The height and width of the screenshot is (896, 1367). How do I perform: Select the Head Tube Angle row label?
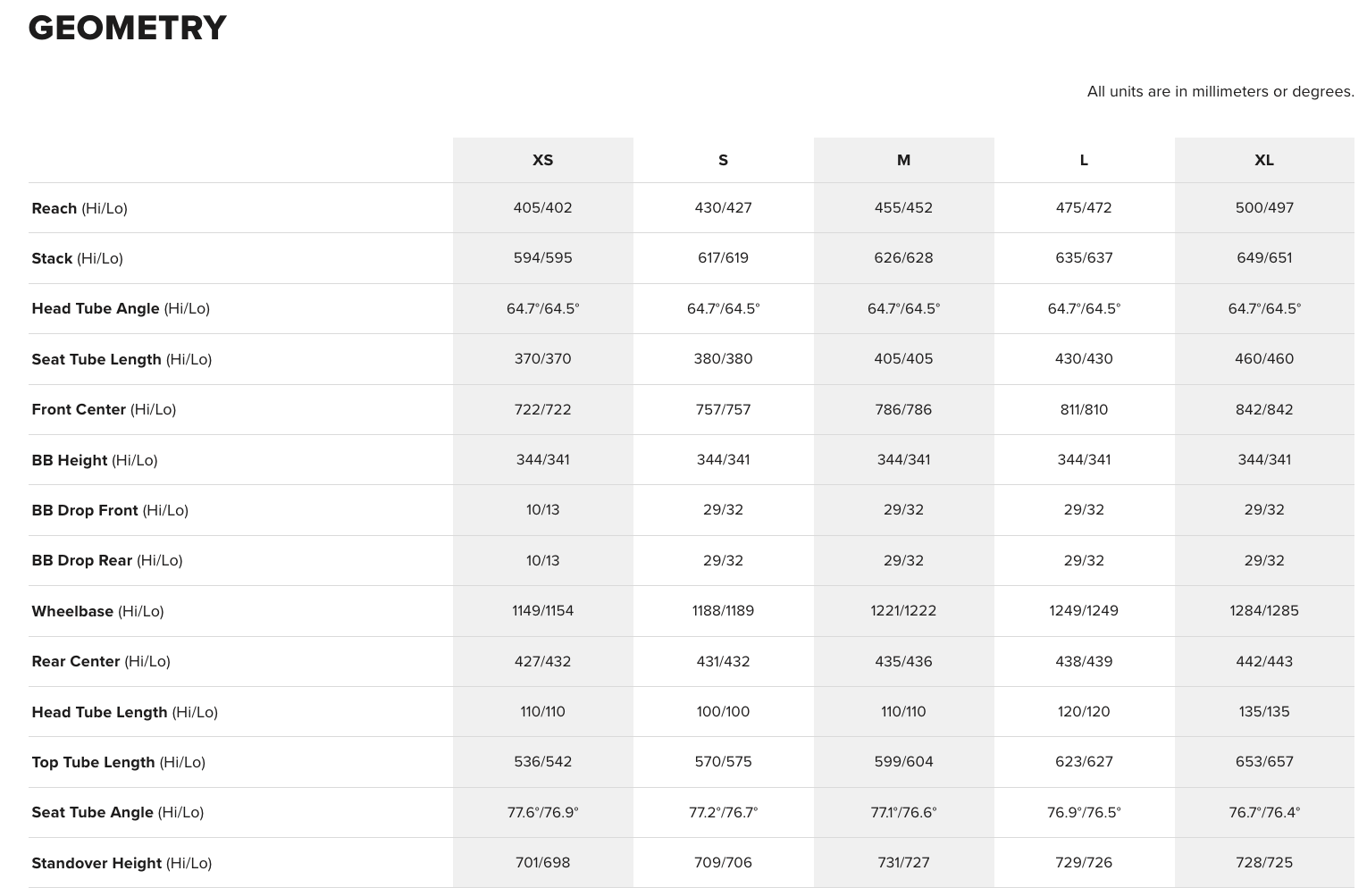(121, 308)
